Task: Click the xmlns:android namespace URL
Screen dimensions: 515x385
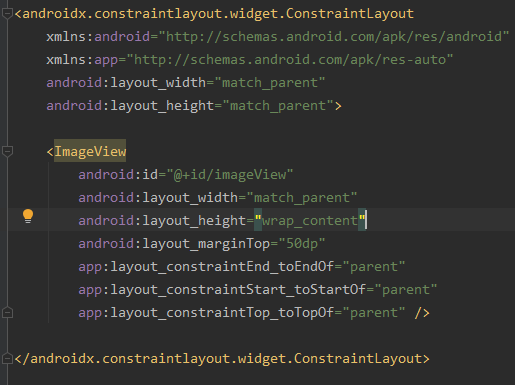Action: click(x=334, y=36)
